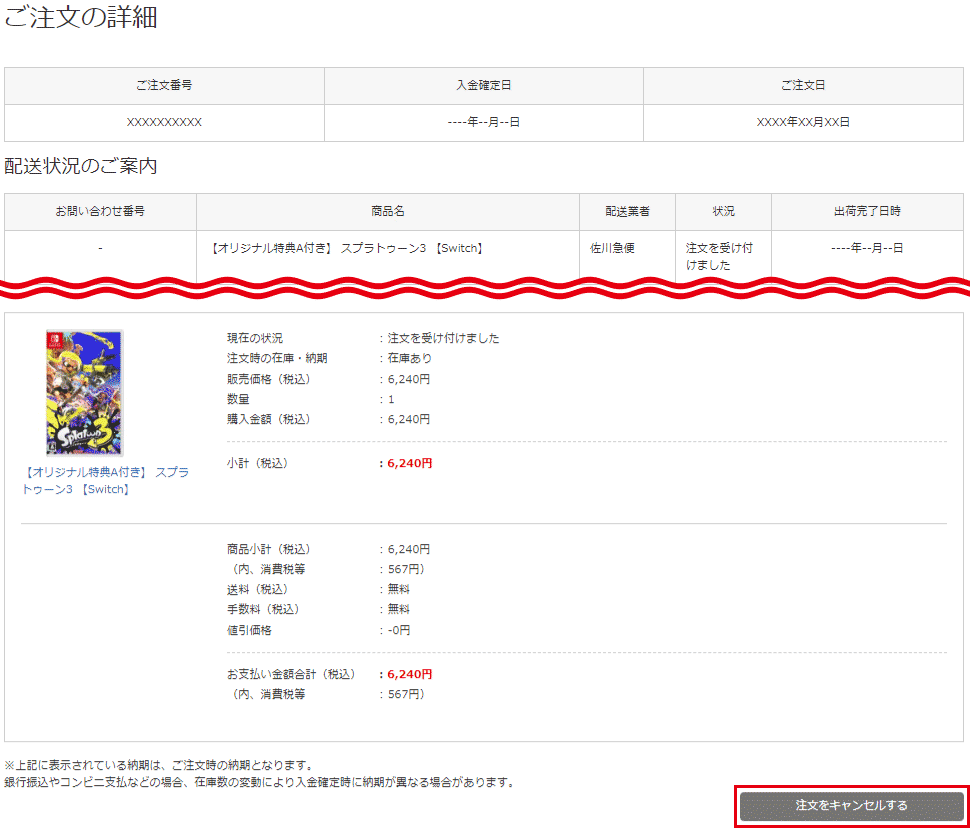This screenshot has width=970, height=830.
Task: Click the 出荷完了日時 column header
Action: coord(867,212)
